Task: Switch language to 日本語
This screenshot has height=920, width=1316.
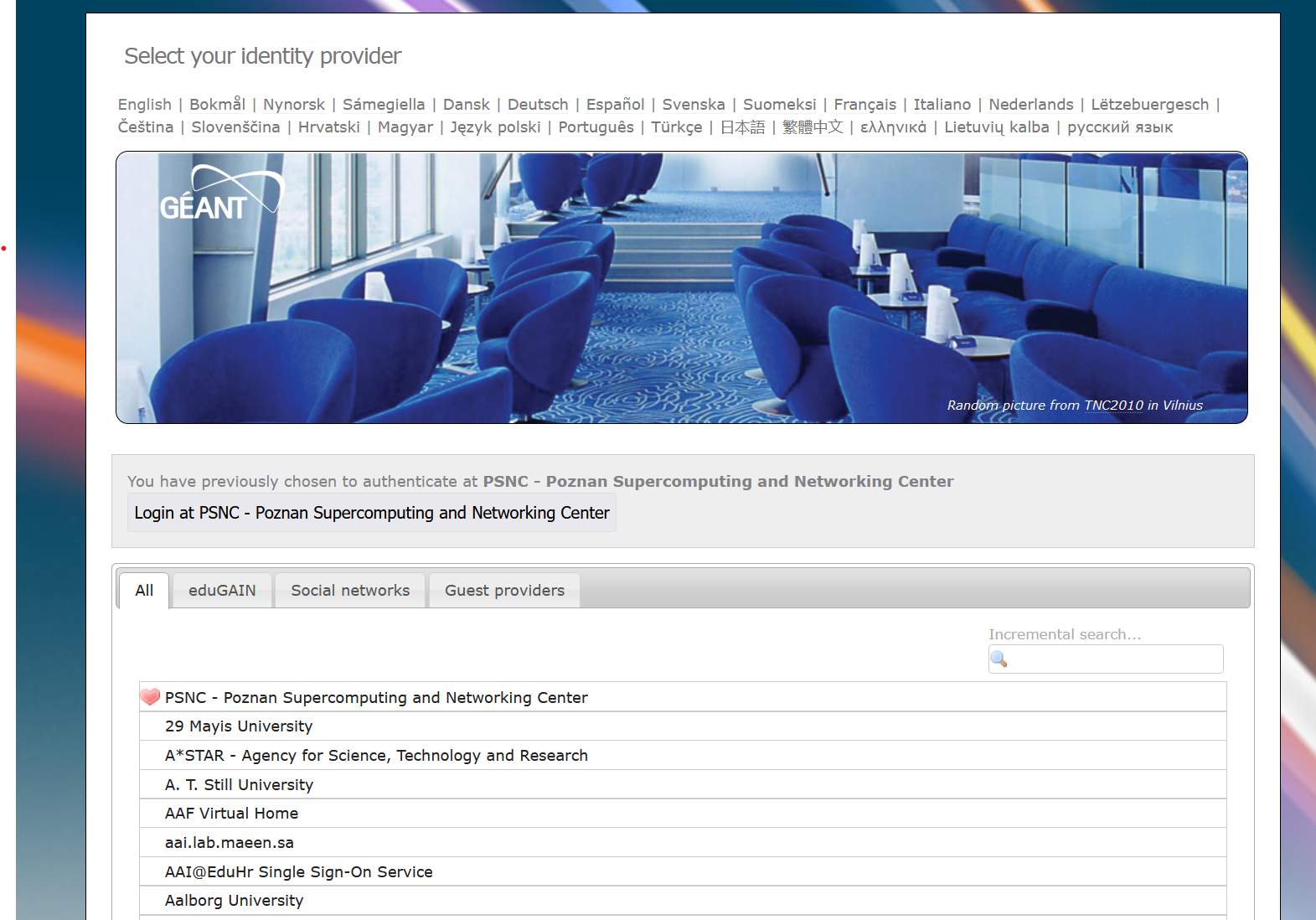Action: click(x=743, y=127)
